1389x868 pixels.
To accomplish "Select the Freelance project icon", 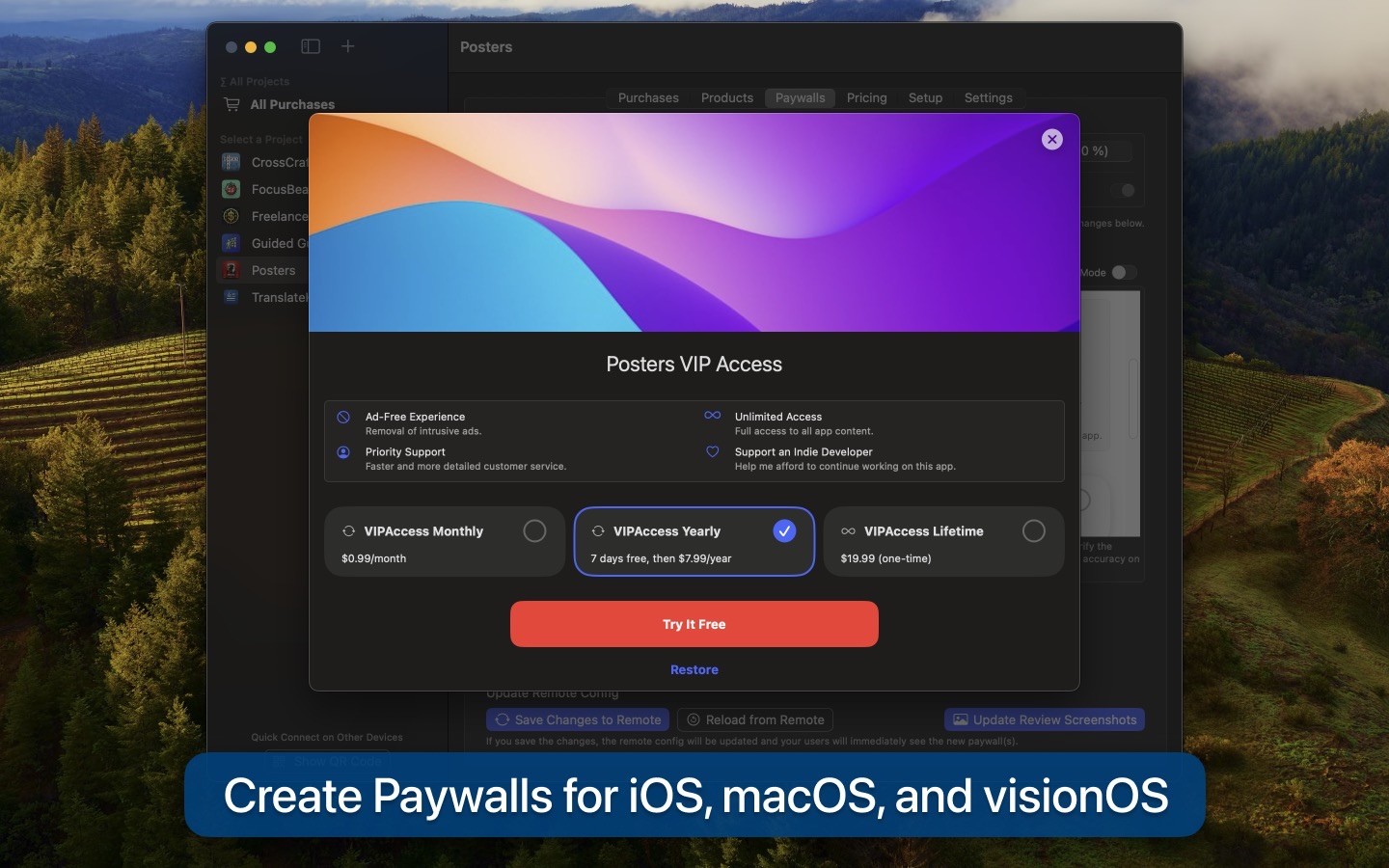I will pyautogui.click(x=231, y=216).
